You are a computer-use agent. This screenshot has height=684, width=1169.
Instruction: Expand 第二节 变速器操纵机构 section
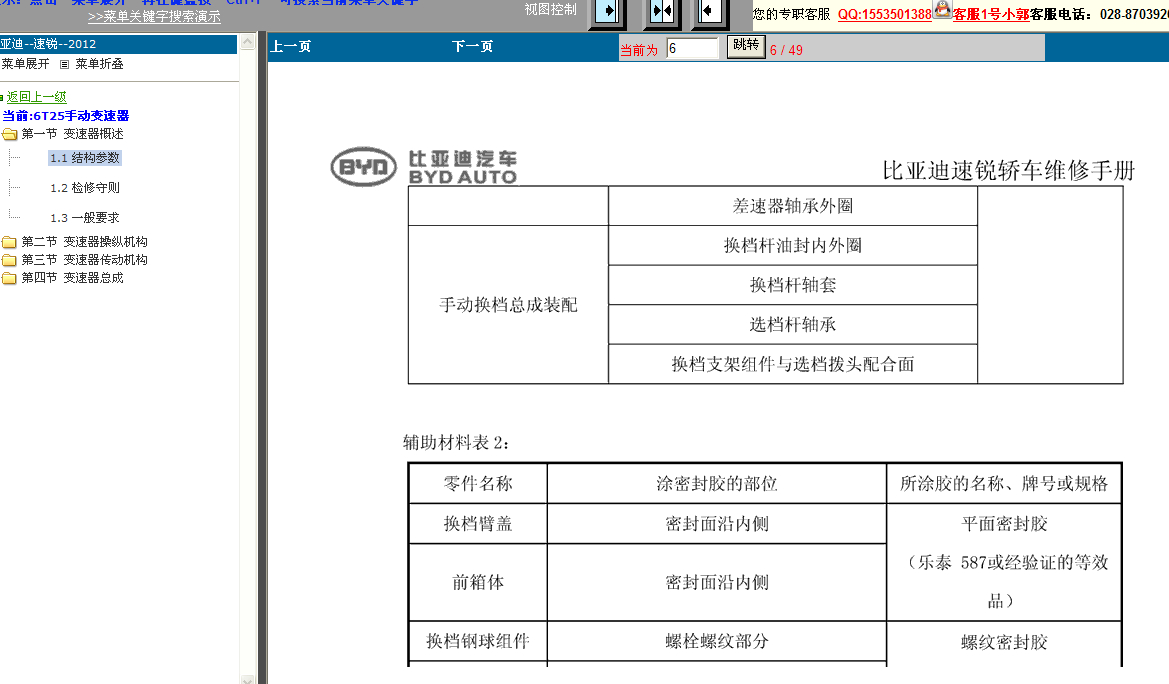point(84,242)
